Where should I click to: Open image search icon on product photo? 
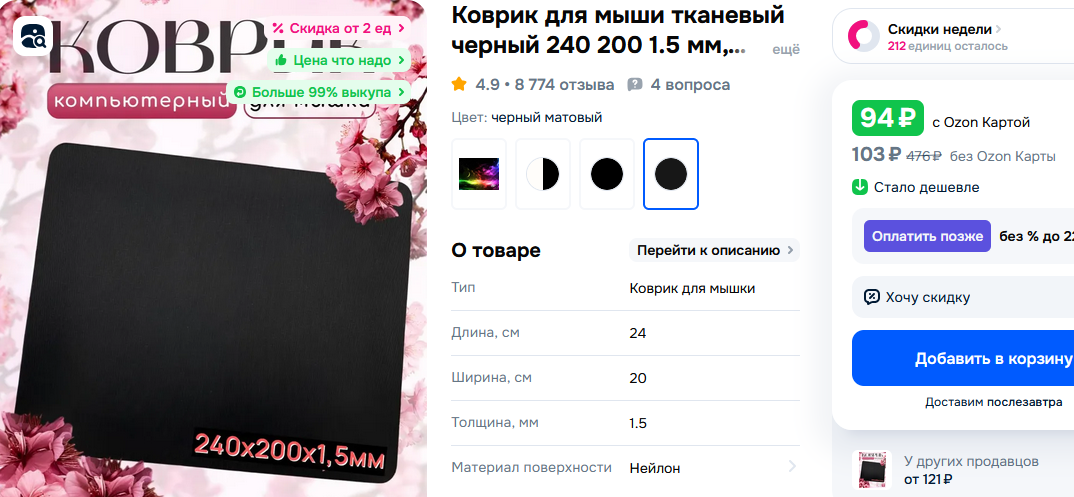tap(33, 36)
